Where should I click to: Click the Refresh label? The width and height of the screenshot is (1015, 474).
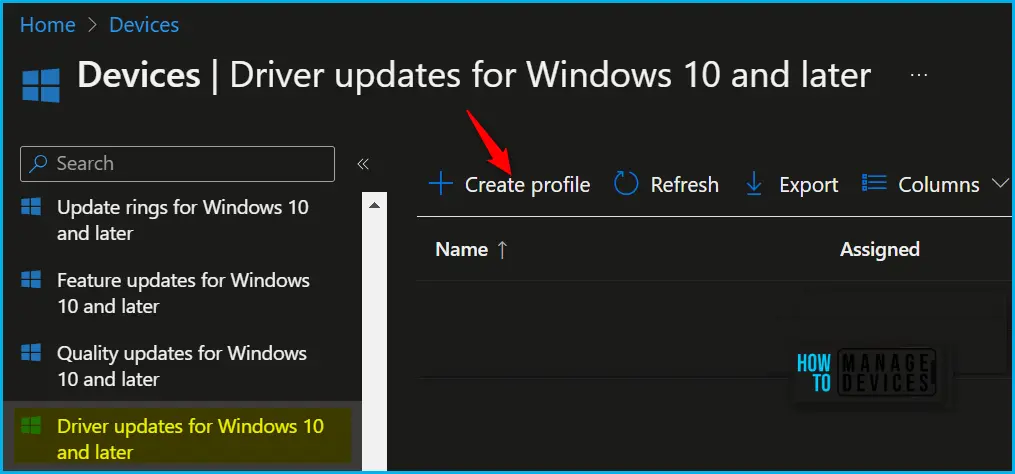point(684,185)
